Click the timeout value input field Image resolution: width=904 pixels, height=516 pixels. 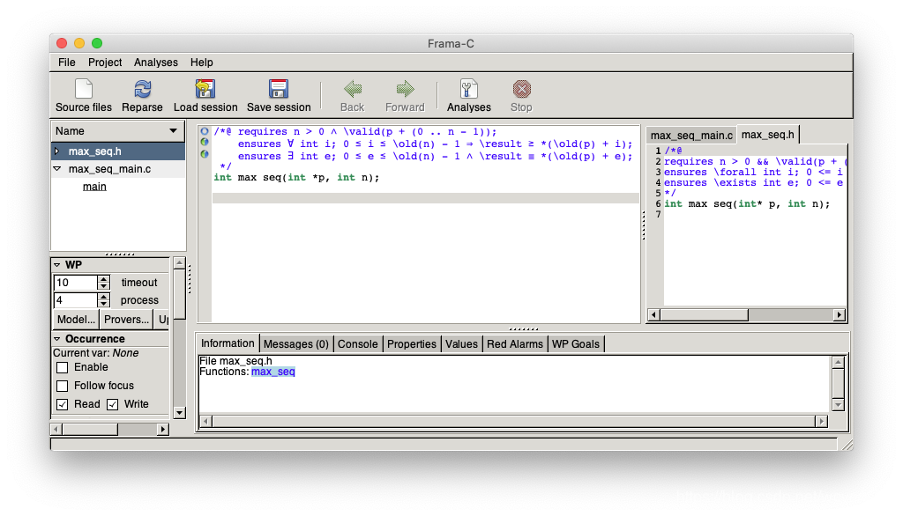76,283
